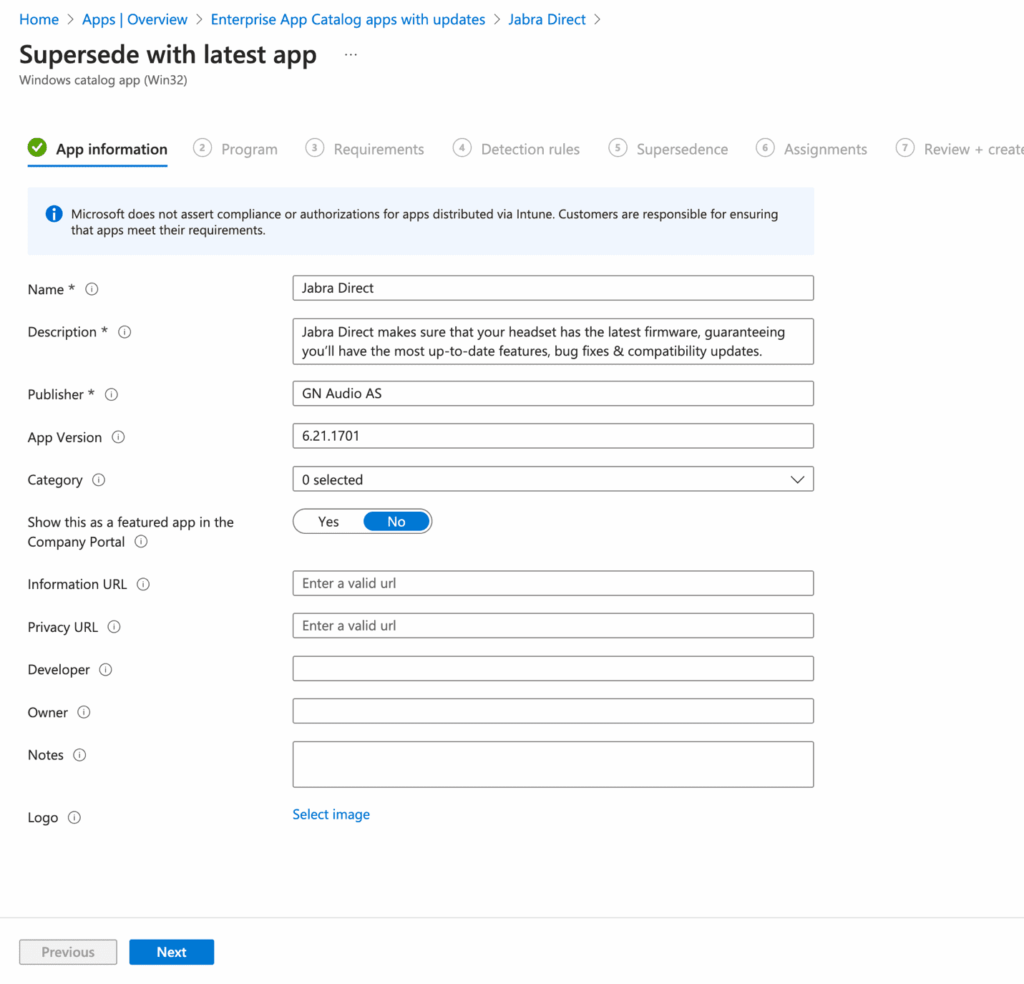Click the info icon next to Category
This screenshot has height=984, width=1024.
(99, 480)
